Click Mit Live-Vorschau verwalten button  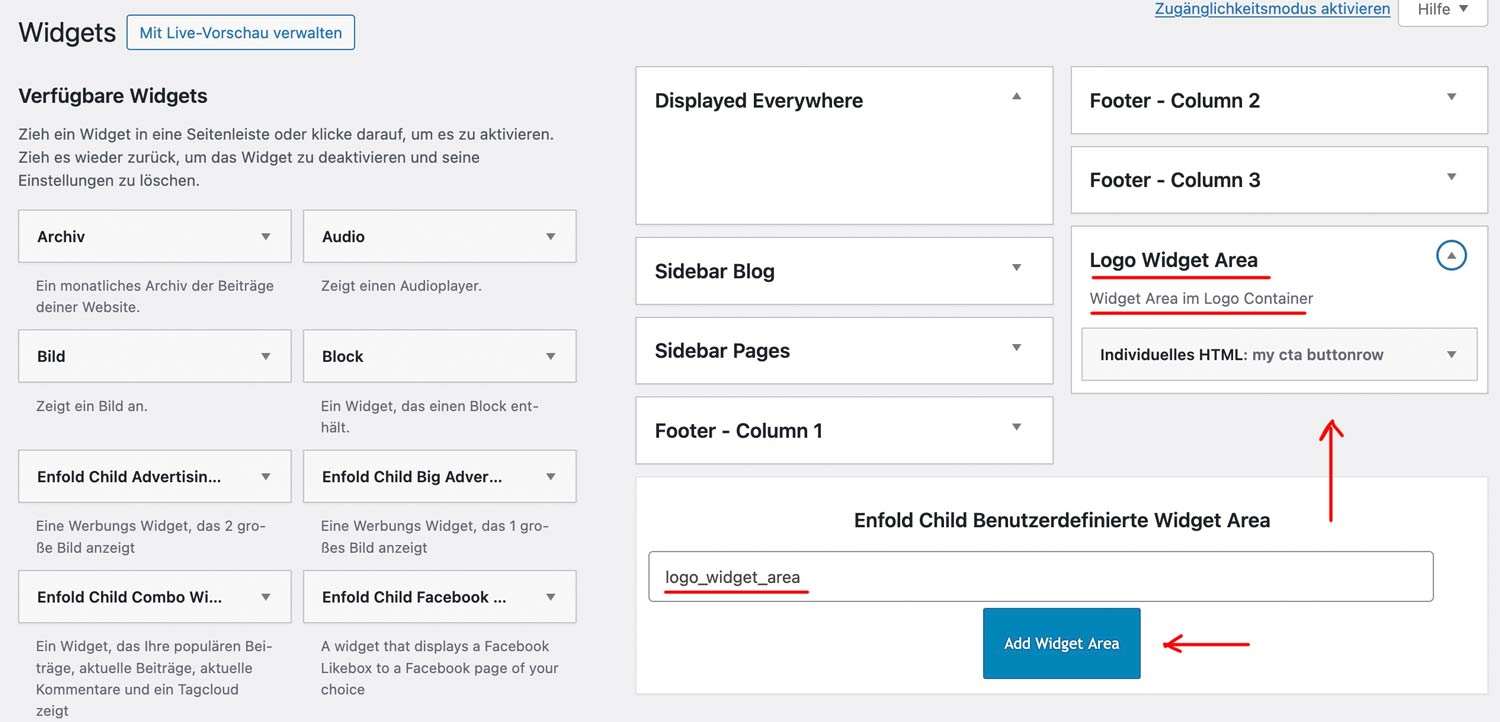click(241, 33)
